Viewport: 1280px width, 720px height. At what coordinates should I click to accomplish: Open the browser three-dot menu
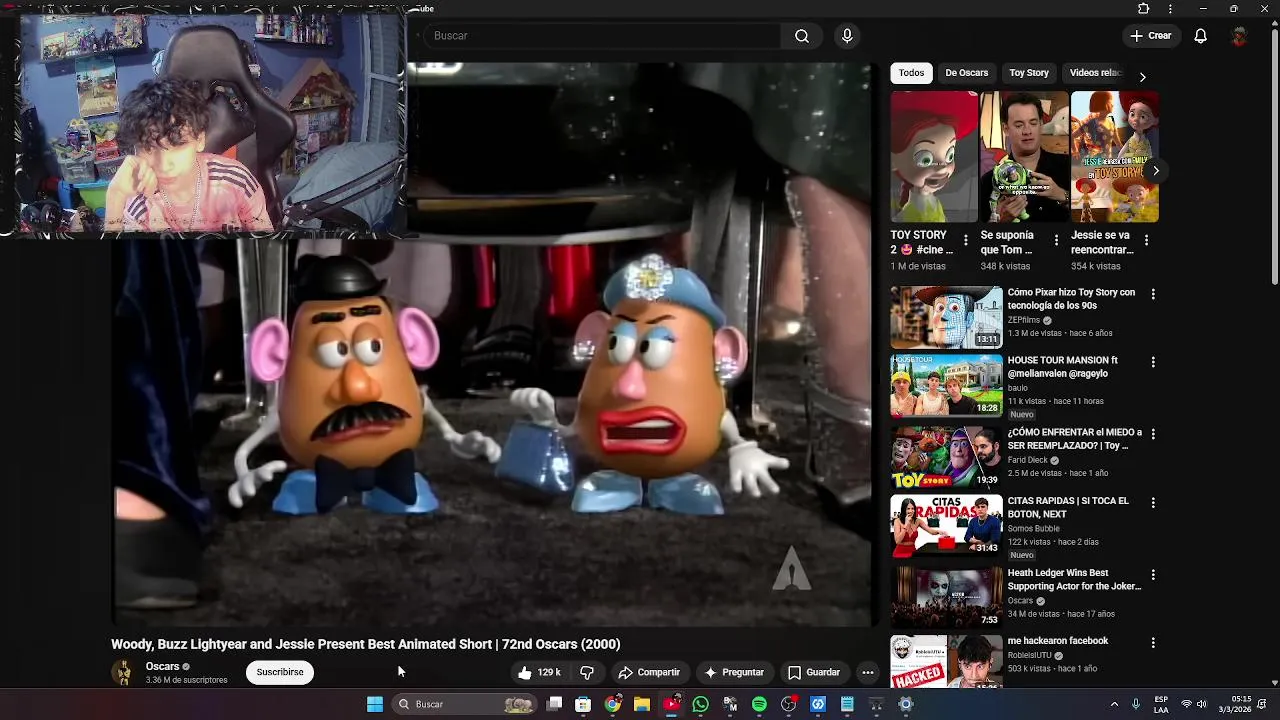click(1170, 9)
